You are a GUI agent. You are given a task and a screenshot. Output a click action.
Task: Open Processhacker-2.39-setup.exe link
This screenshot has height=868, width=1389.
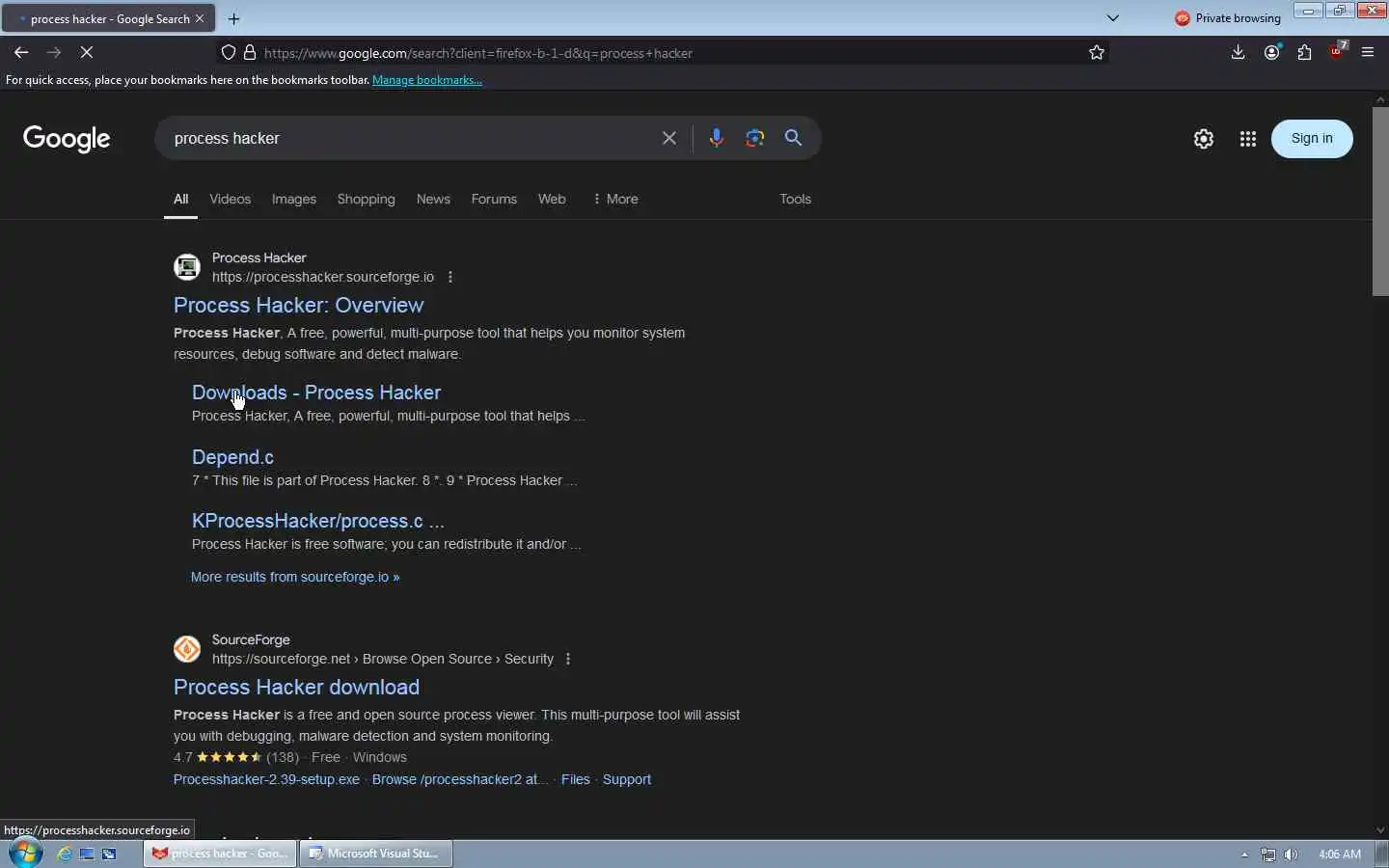[x=266, y=779]
